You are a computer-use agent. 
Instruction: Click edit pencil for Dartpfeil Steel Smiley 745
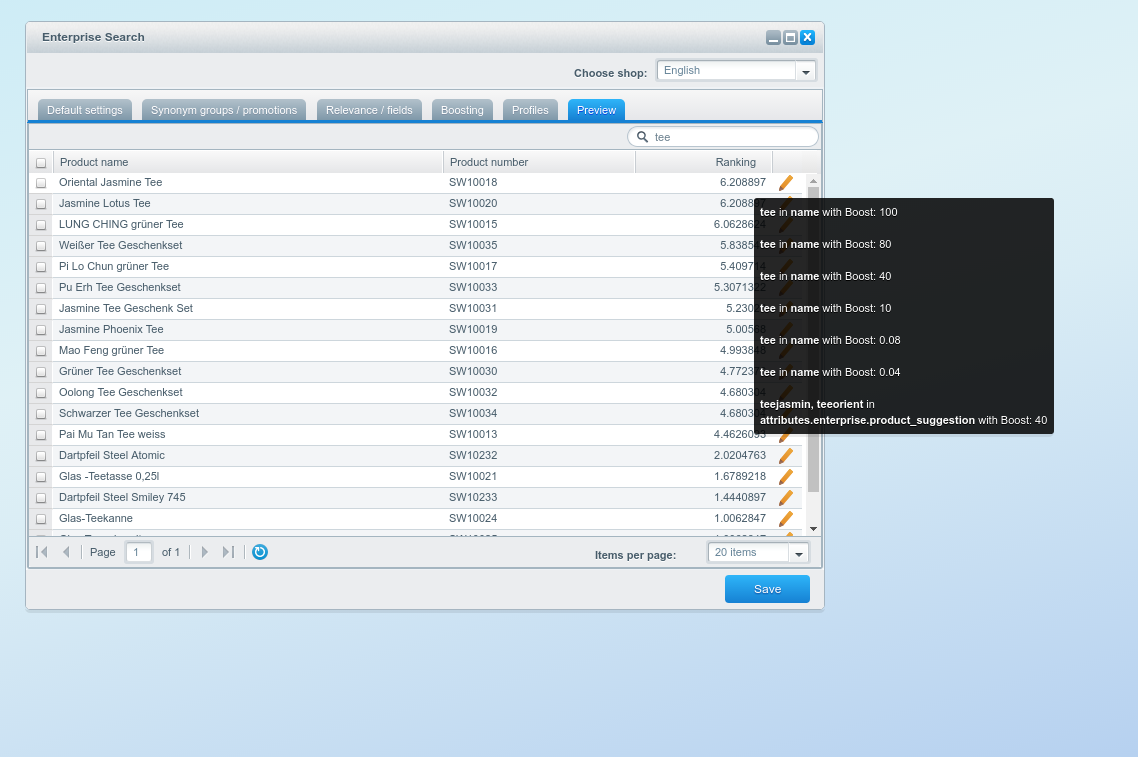click(786, 498)
